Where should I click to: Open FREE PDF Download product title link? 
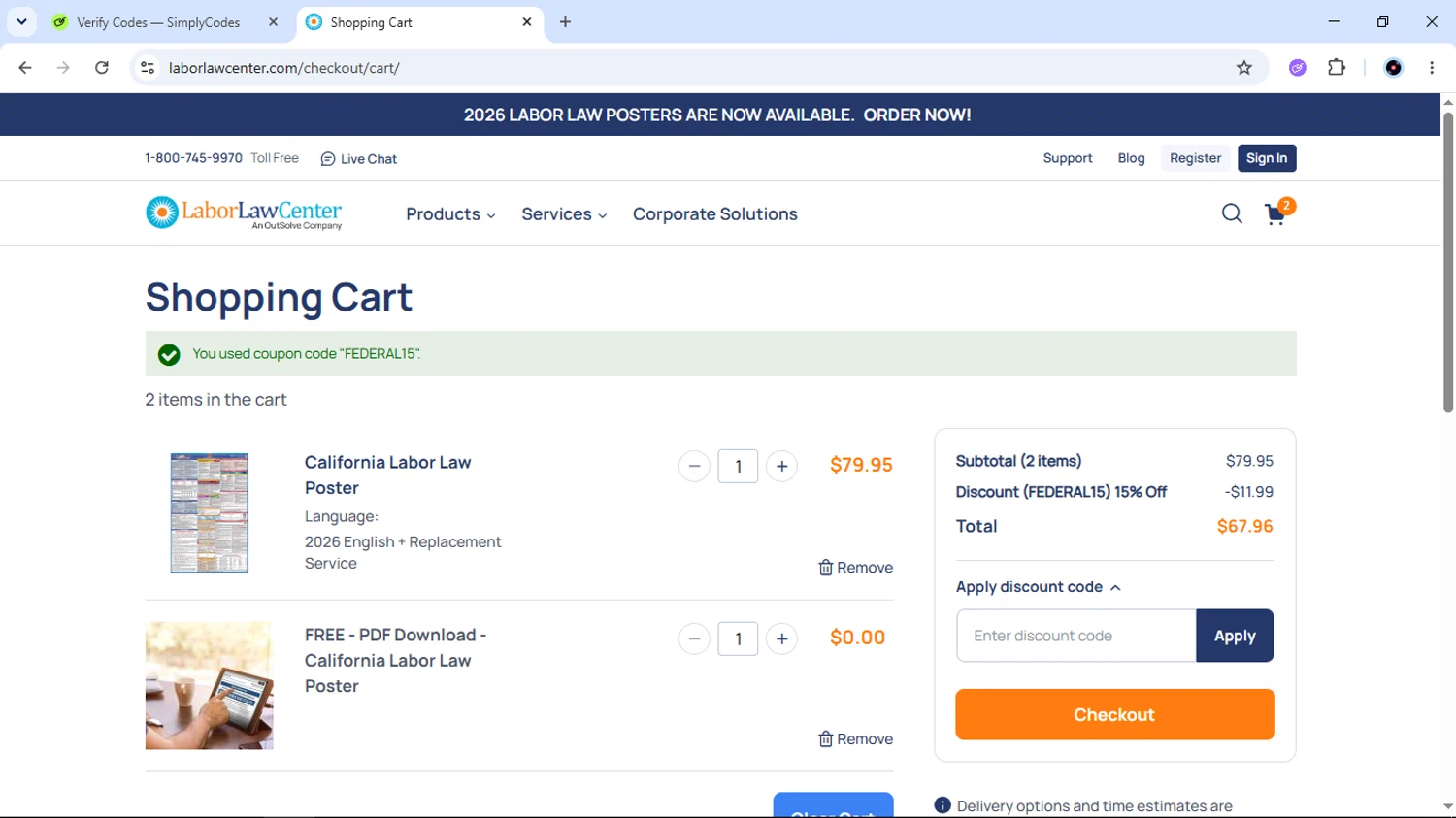(396, 660)
